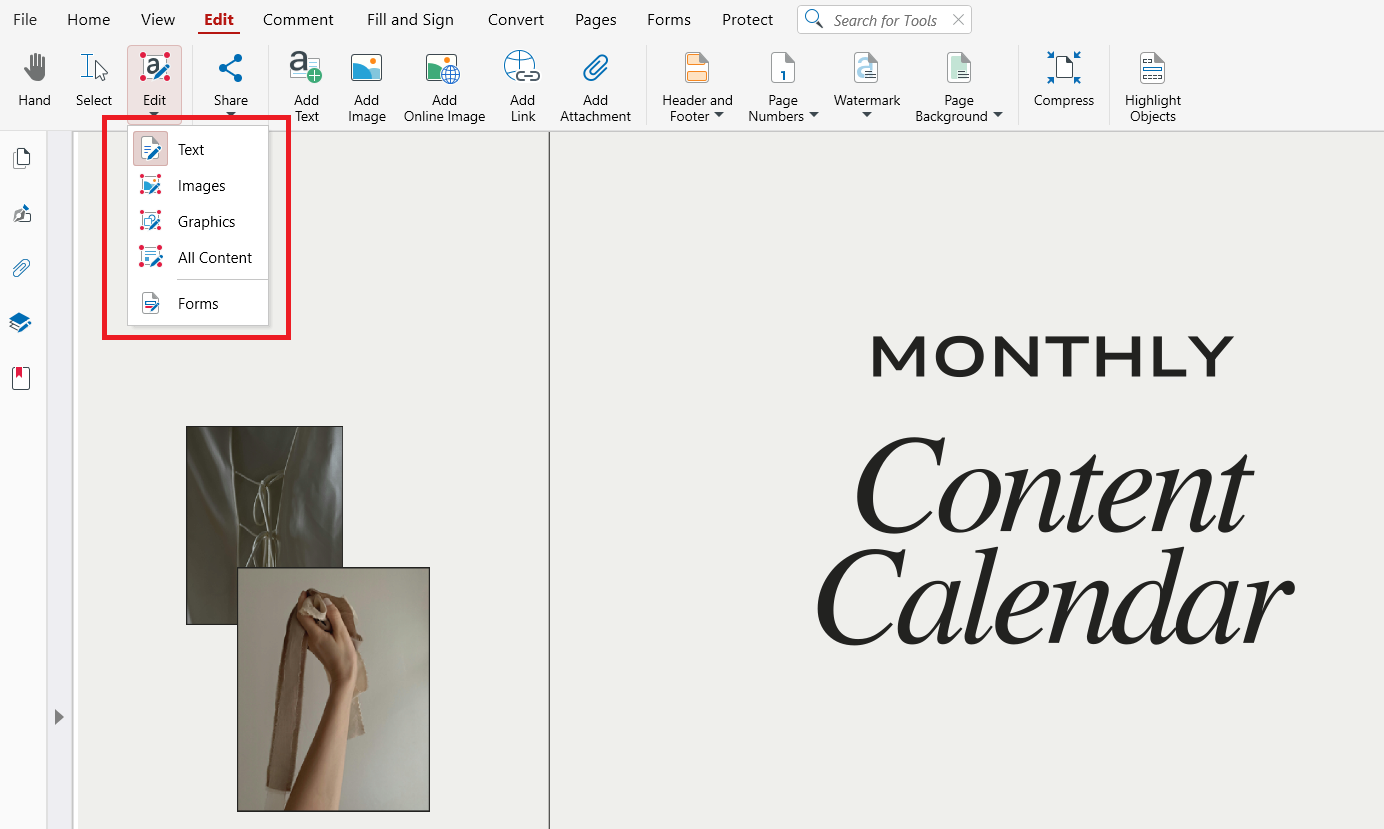Switch to the Fill and Sign tab

coord(410,20)
